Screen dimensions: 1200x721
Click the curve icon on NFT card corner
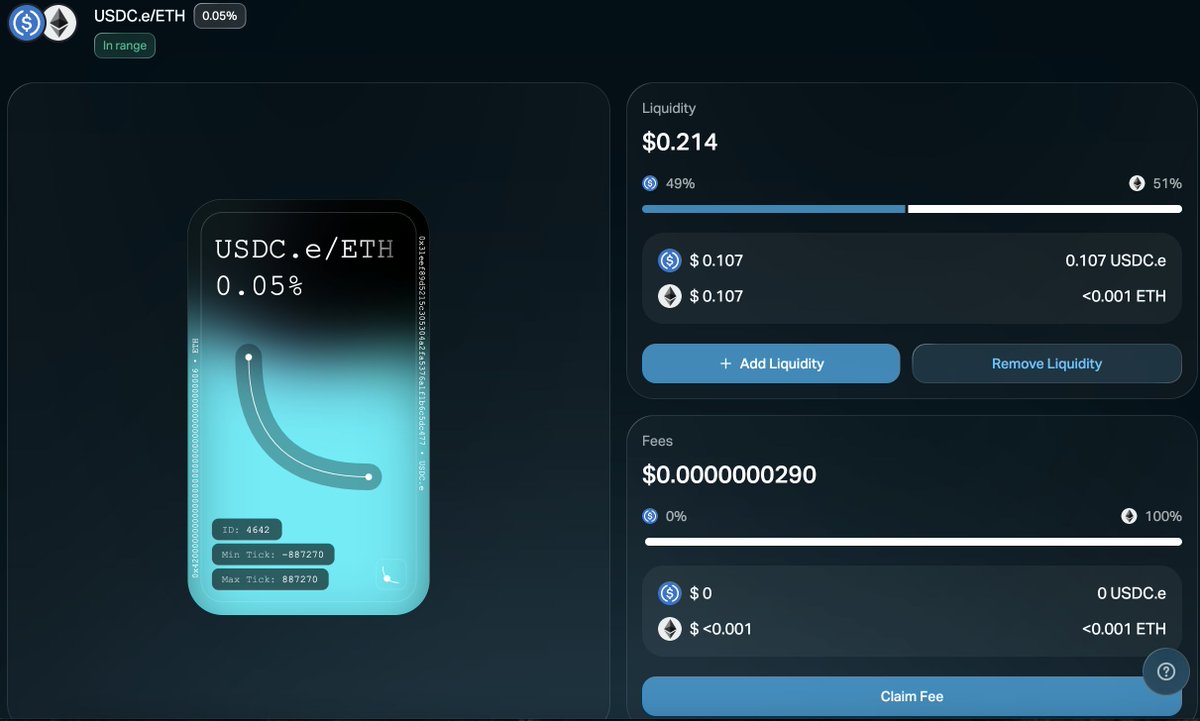pyautogui.click(x=391, y=575)
